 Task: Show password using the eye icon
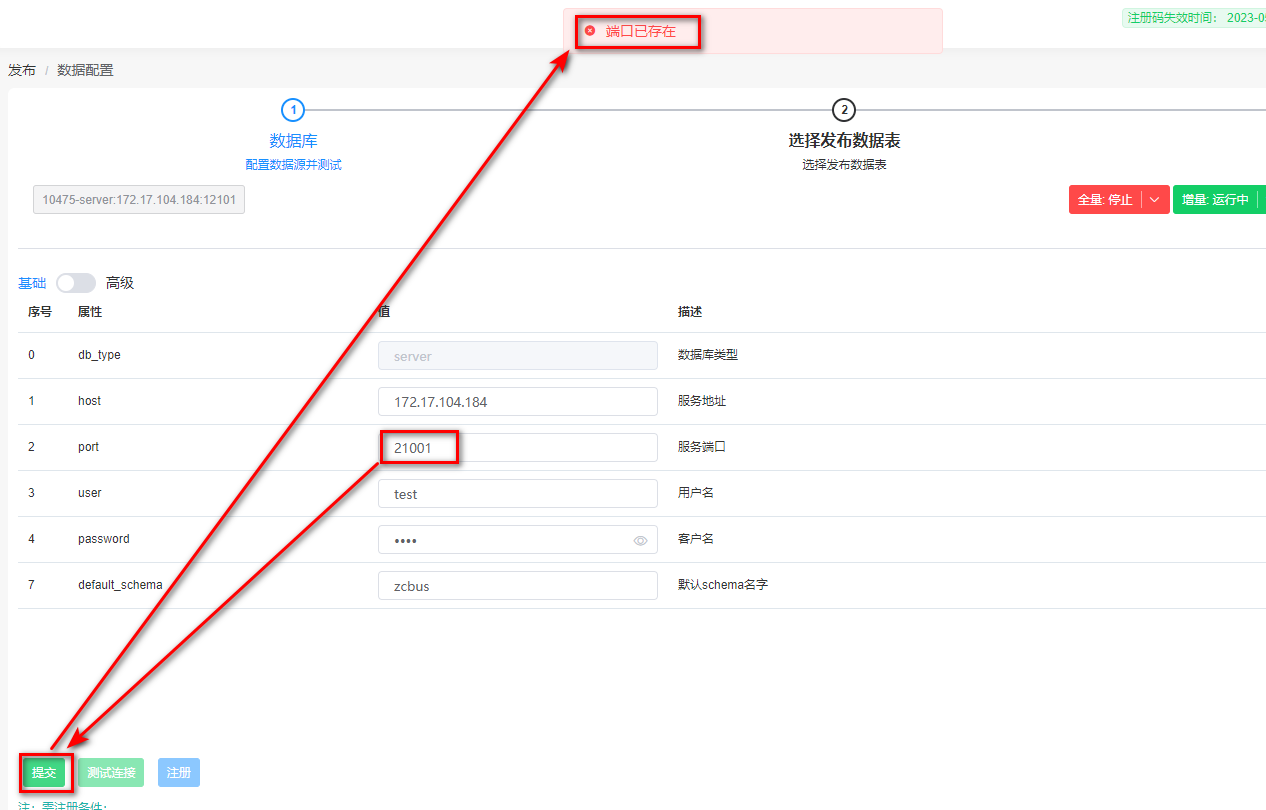640,541
